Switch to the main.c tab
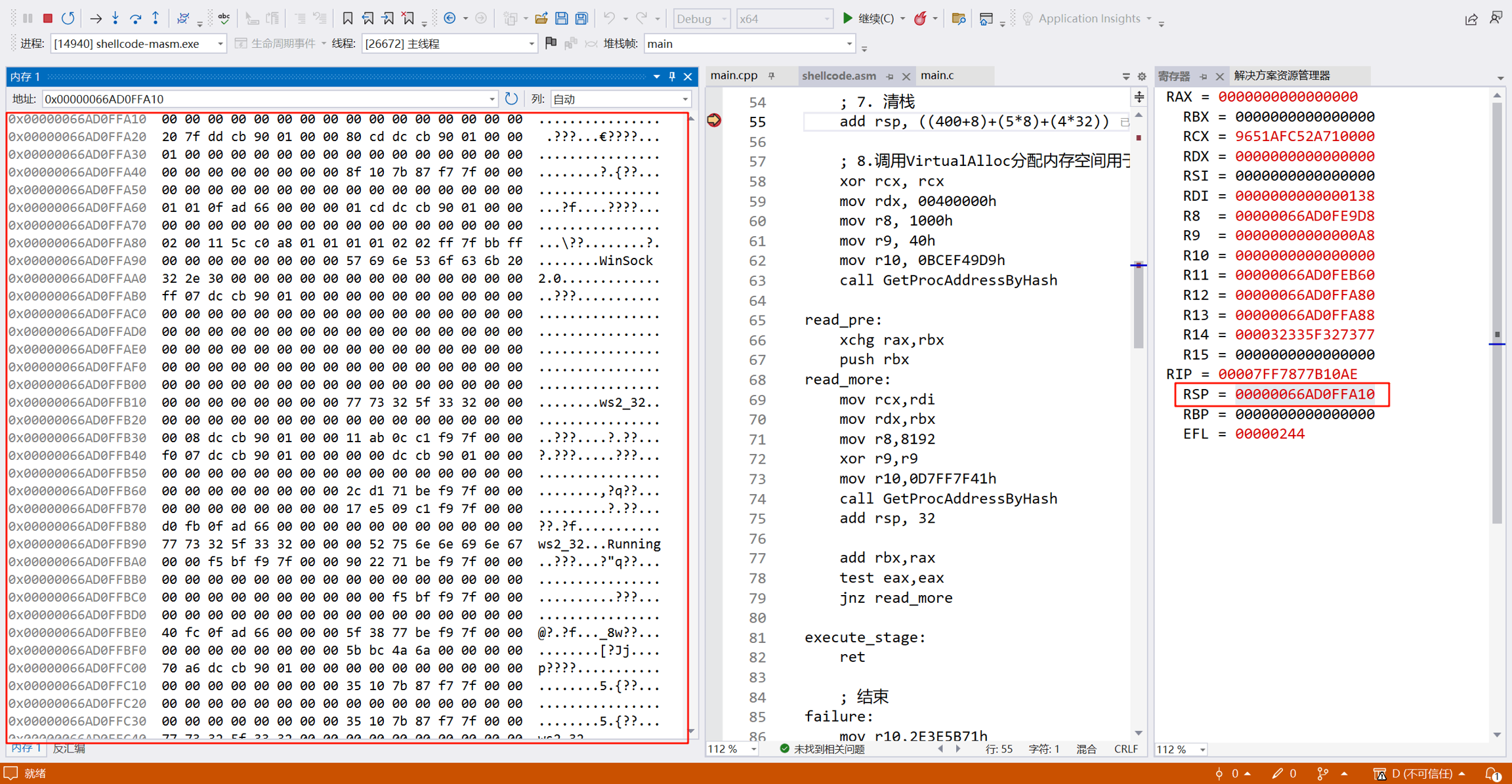 [937, 75]
